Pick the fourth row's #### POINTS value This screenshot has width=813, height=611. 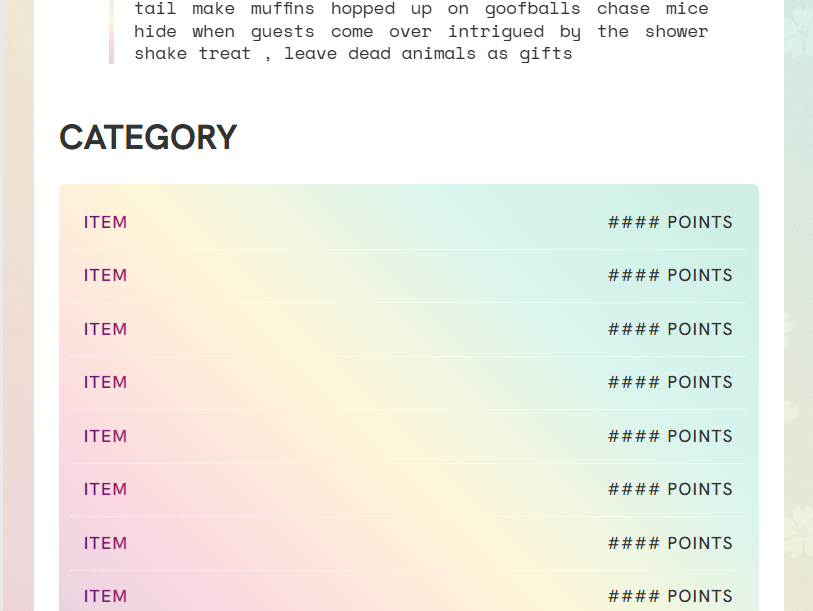(670, 382)
